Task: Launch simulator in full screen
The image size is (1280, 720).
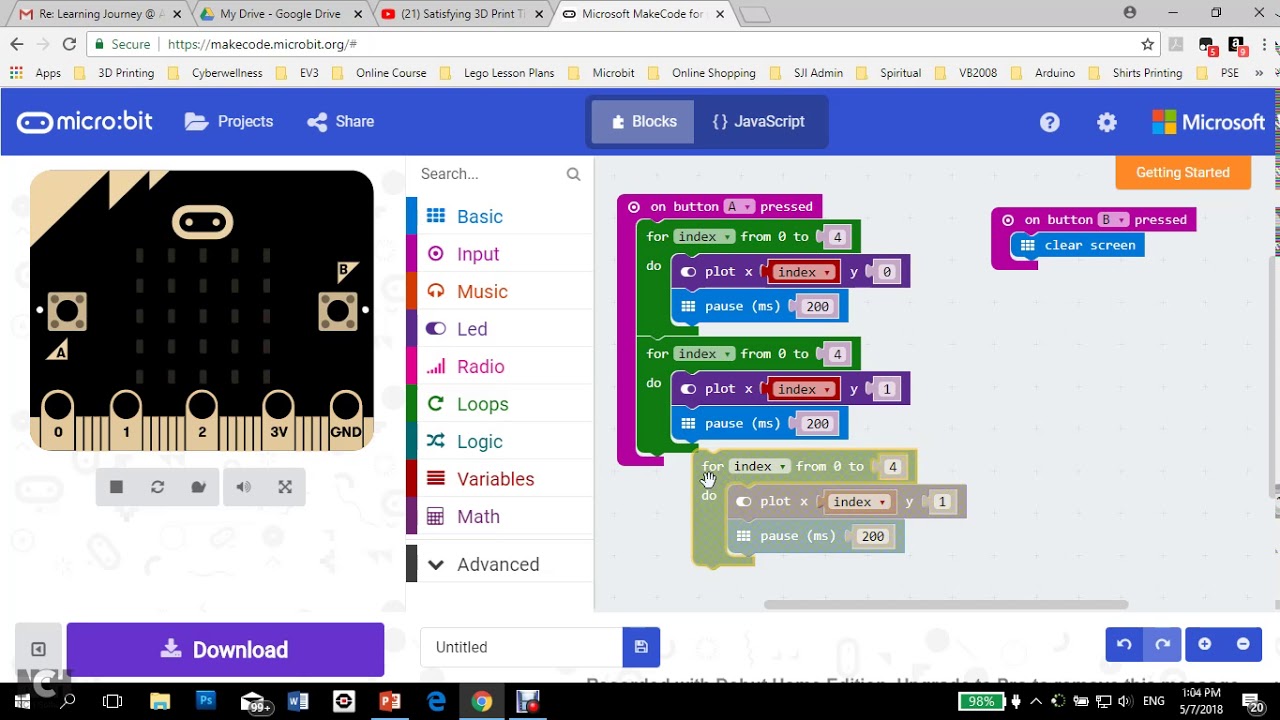Action: click(285, 487)
